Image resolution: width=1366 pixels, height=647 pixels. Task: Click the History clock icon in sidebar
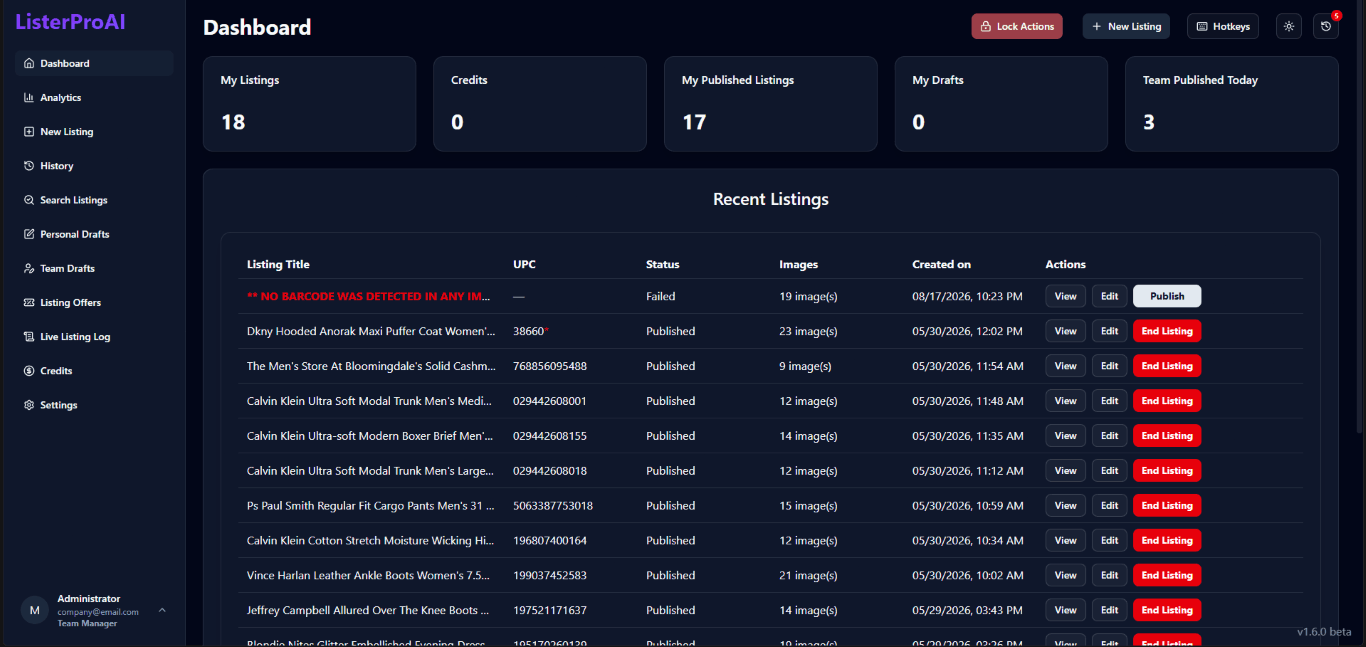tap(29, 166)
